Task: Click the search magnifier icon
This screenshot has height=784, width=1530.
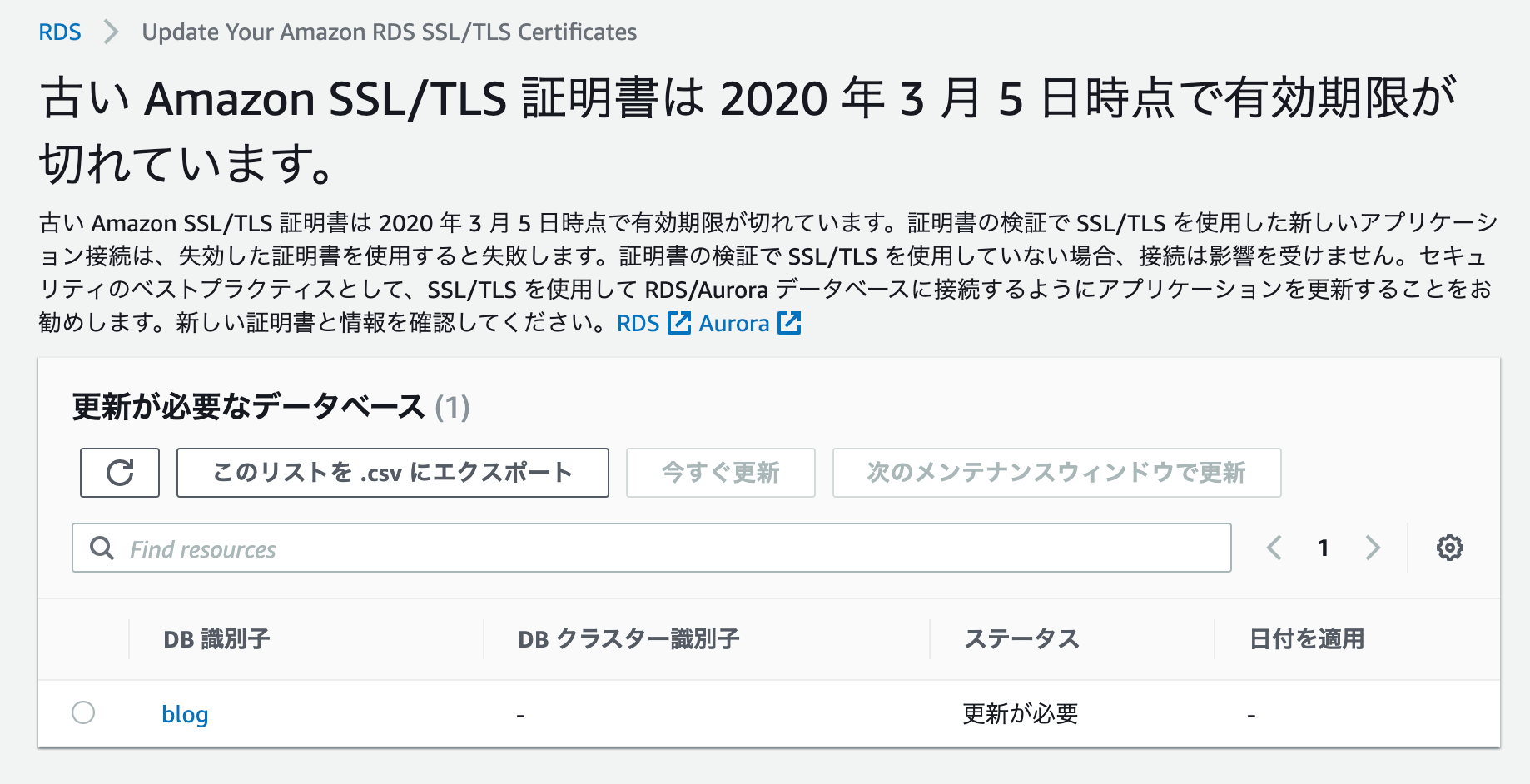Action: (x=102, y=548)
